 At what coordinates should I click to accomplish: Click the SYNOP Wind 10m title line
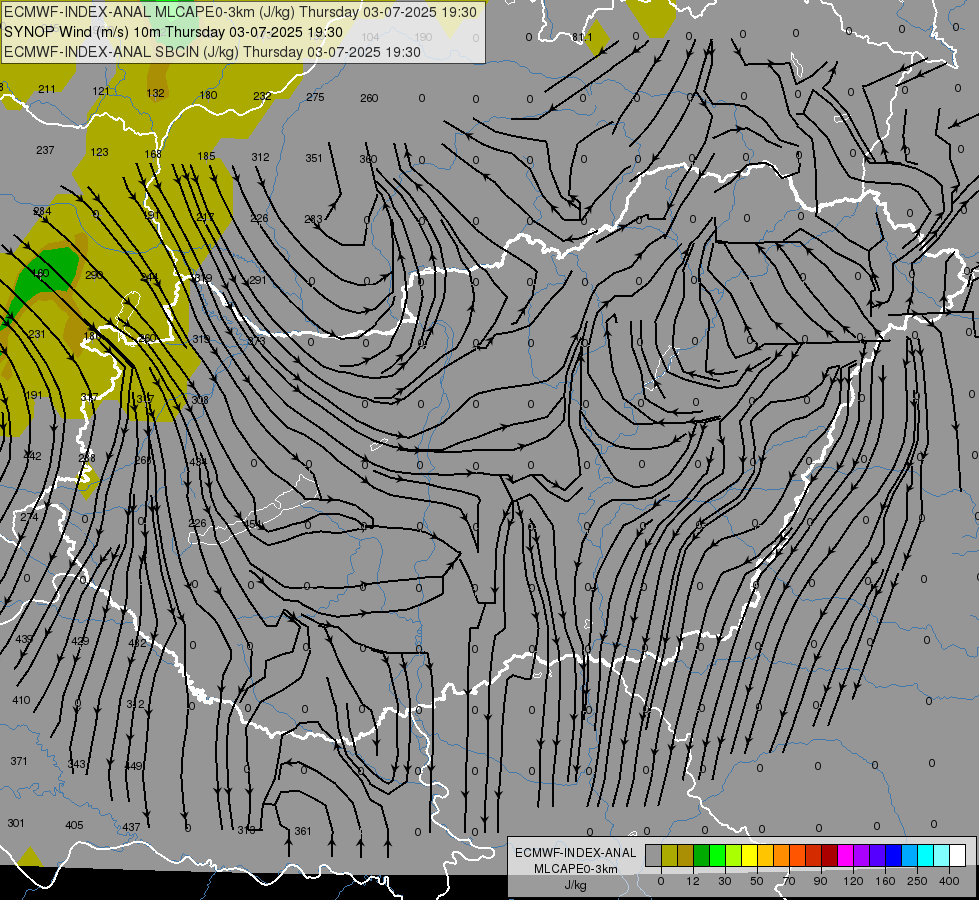pos(174,32)
